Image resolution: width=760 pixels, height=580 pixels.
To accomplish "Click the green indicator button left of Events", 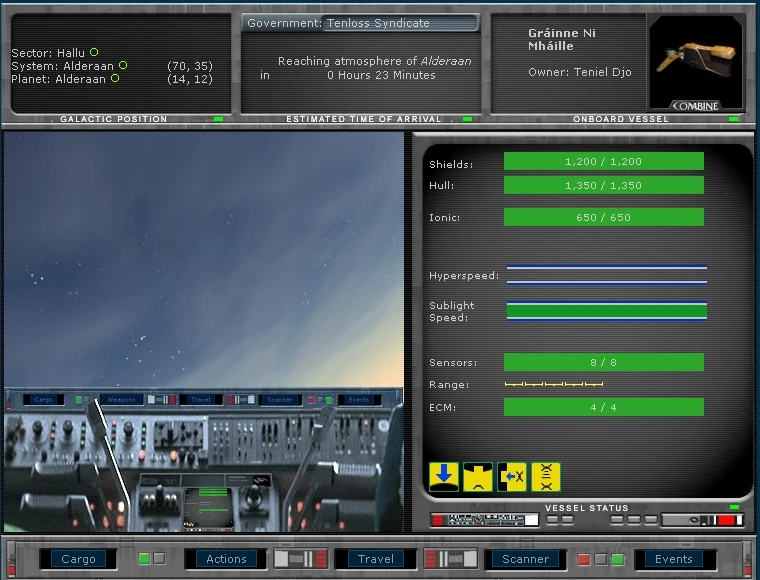I will [618, 560].
